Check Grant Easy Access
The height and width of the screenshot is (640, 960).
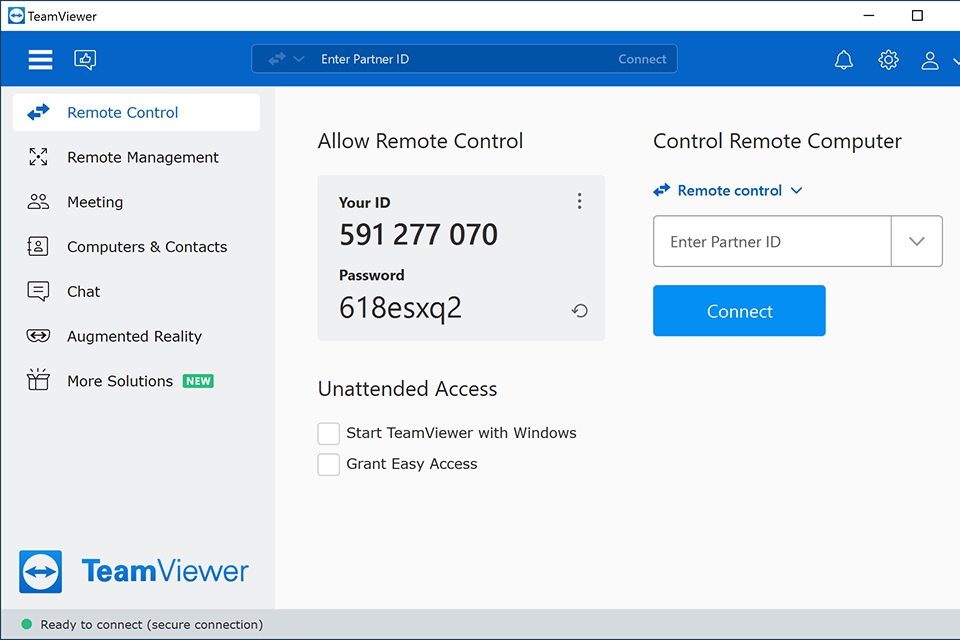(x=328, y=464)
